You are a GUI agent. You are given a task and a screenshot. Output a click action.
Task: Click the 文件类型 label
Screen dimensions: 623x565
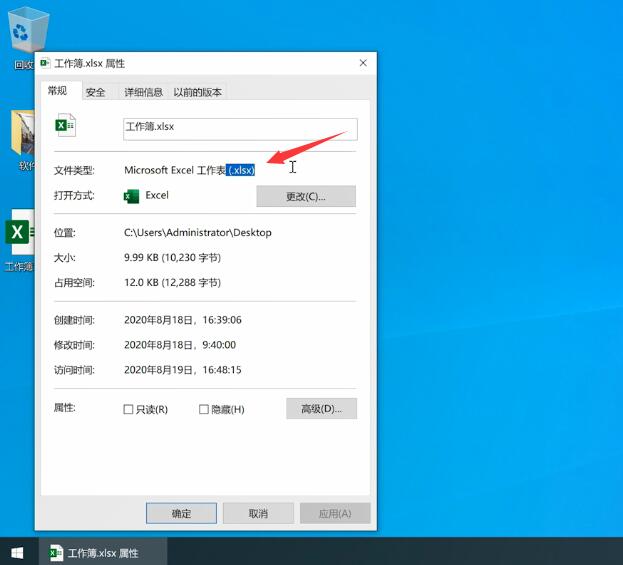(74, 170)
